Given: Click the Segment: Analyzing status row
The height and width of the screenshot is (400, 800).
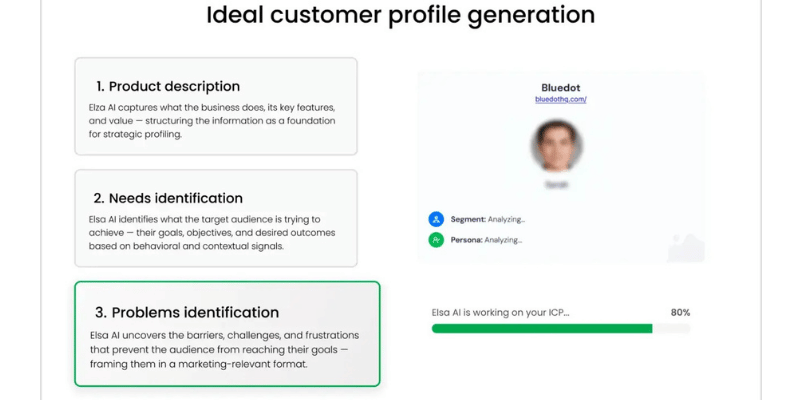Looking at the screenshot, I should (x=477, y=219).
